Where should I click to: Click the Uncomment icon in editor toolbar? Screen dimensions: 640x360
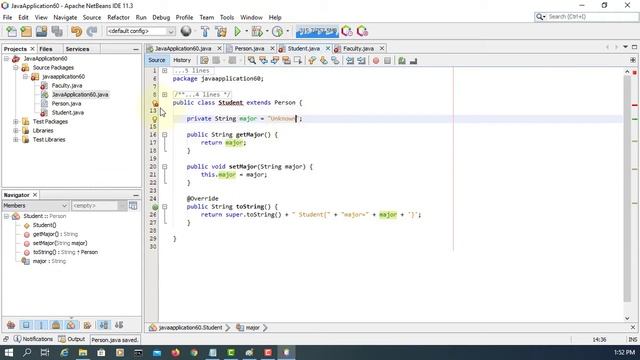413,60
